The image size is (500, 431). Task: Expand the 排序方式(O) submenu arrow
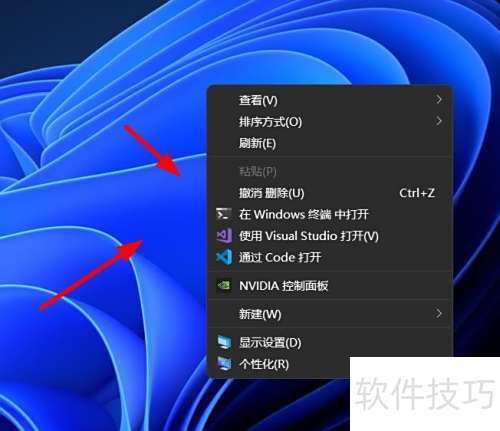[x=439, y=121]
